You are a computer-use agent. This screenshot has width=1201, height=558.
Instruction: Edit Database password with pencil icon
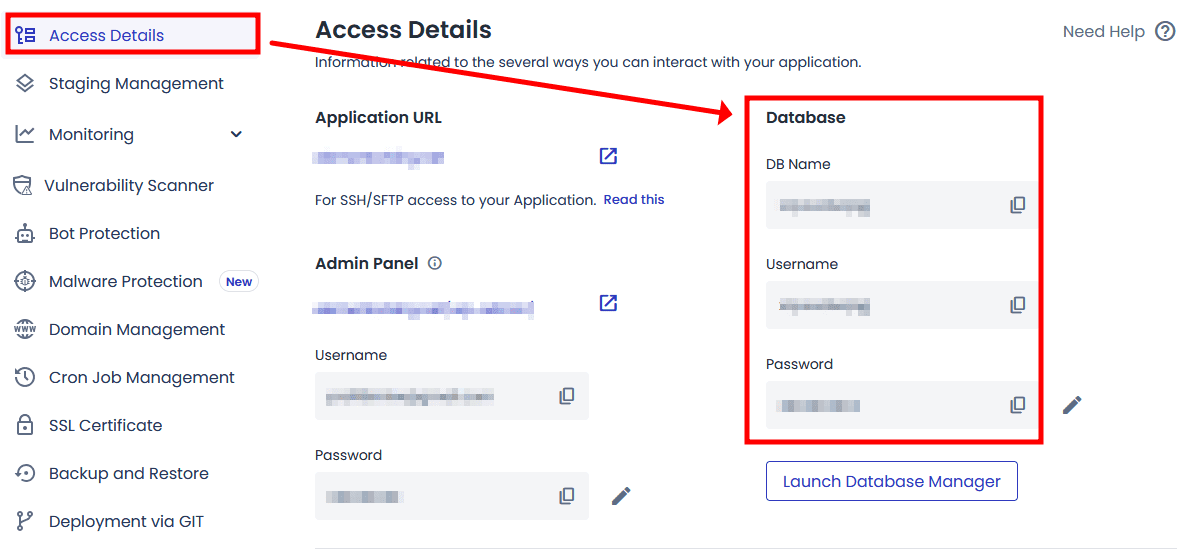point(1072,405)
